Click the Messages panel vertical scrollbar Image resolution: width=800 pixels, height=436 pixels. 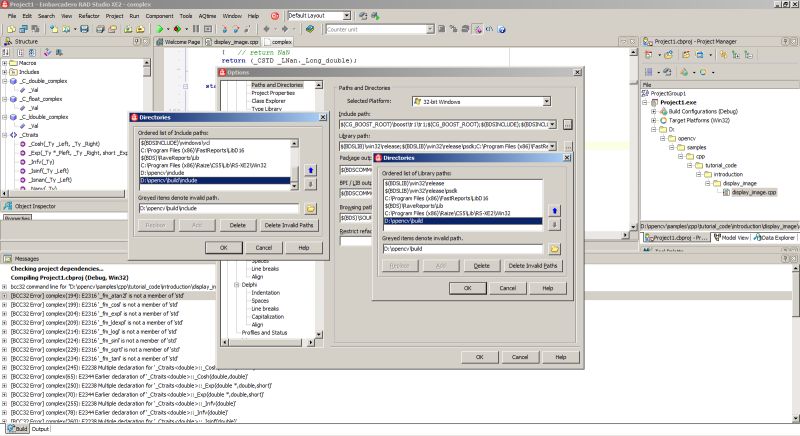click(x=795, y=343)
